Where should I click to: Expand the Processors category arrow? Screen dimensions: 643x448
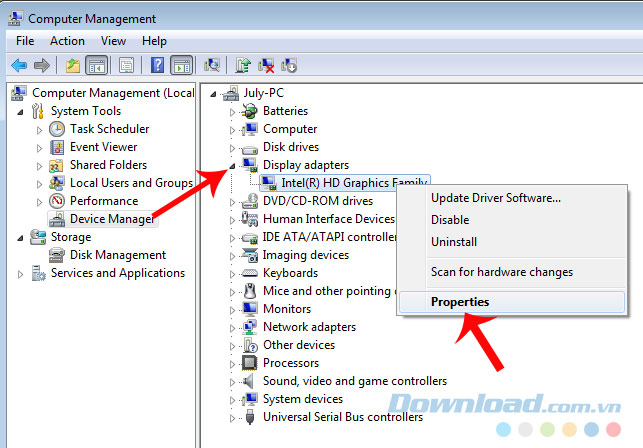[232, 364]
